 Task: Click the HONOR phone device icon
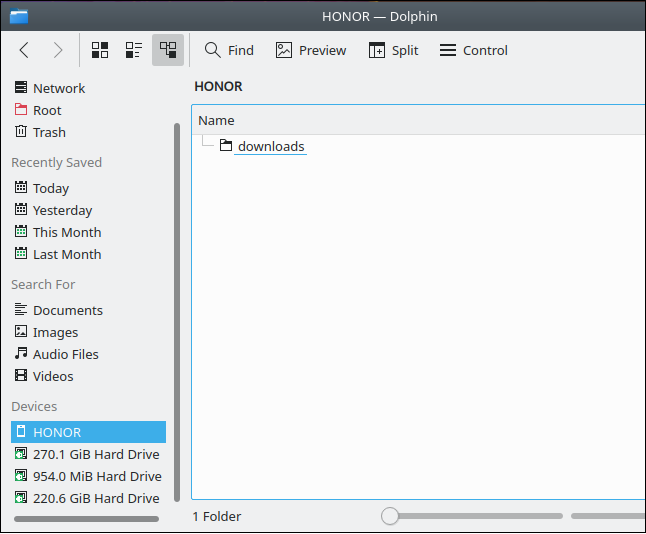tap(21, 431)
